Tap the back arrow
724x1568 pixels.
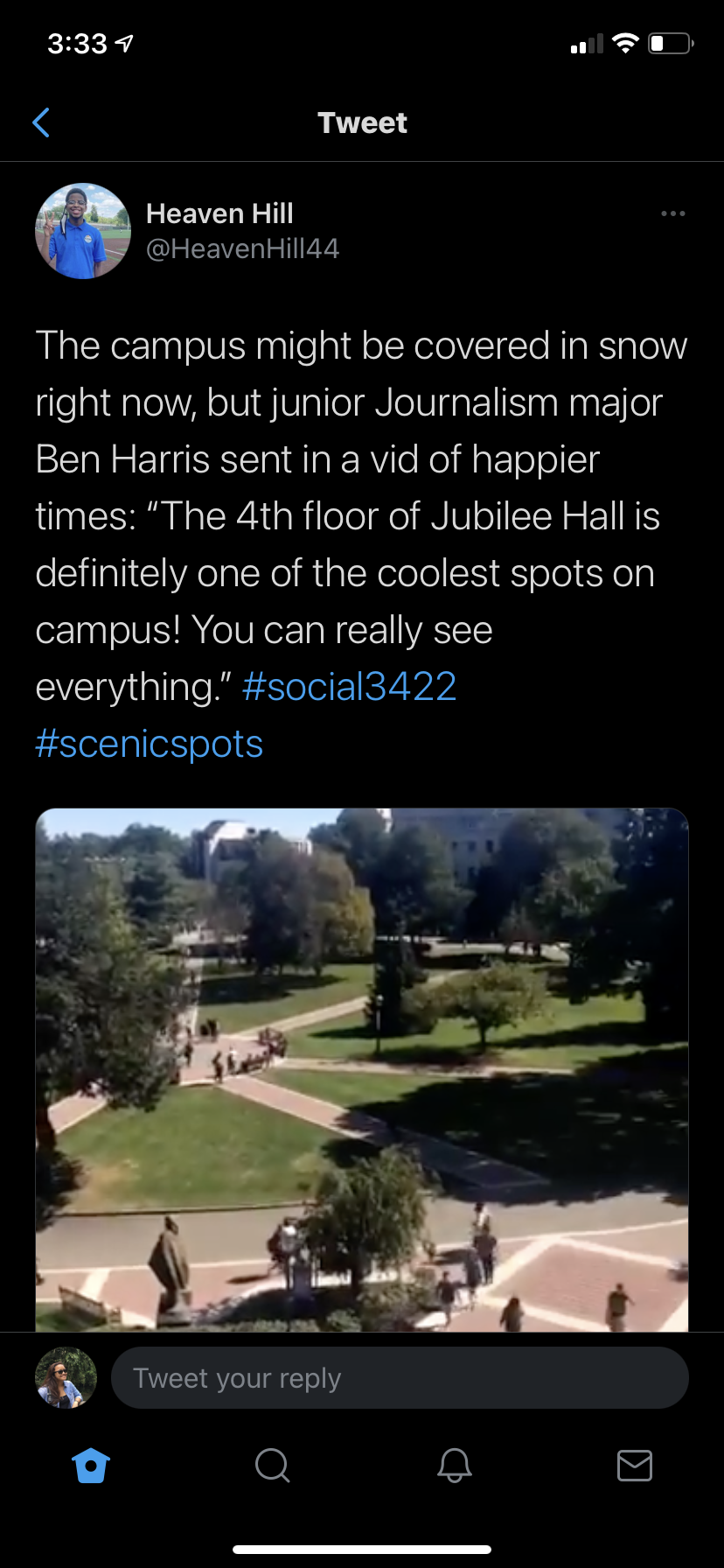click(41, 123)
